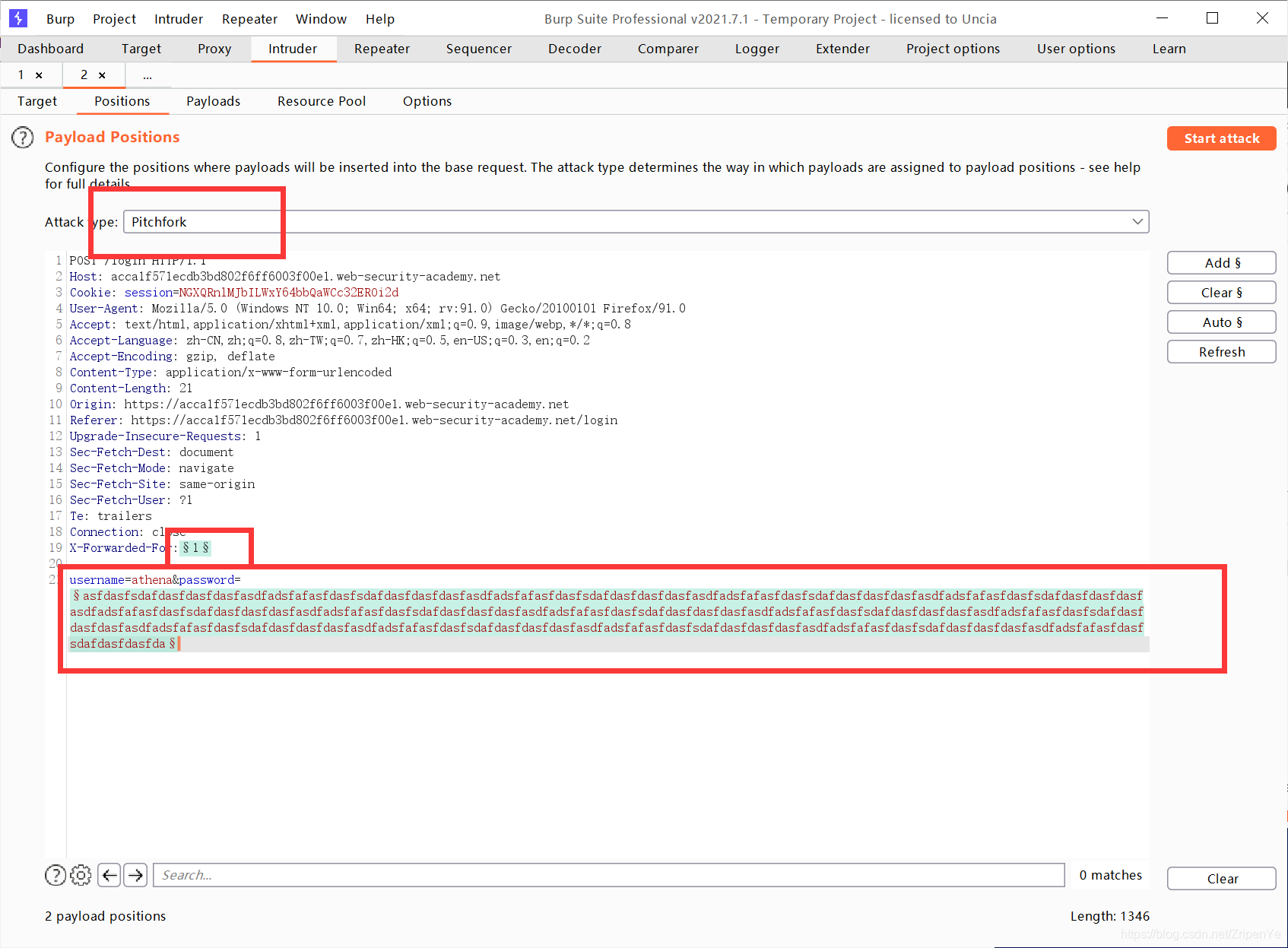Screen dimensions: 1288x948
Task: Click the Sec-Fetch-Mode navigate line
Action: tap(152, 468)
